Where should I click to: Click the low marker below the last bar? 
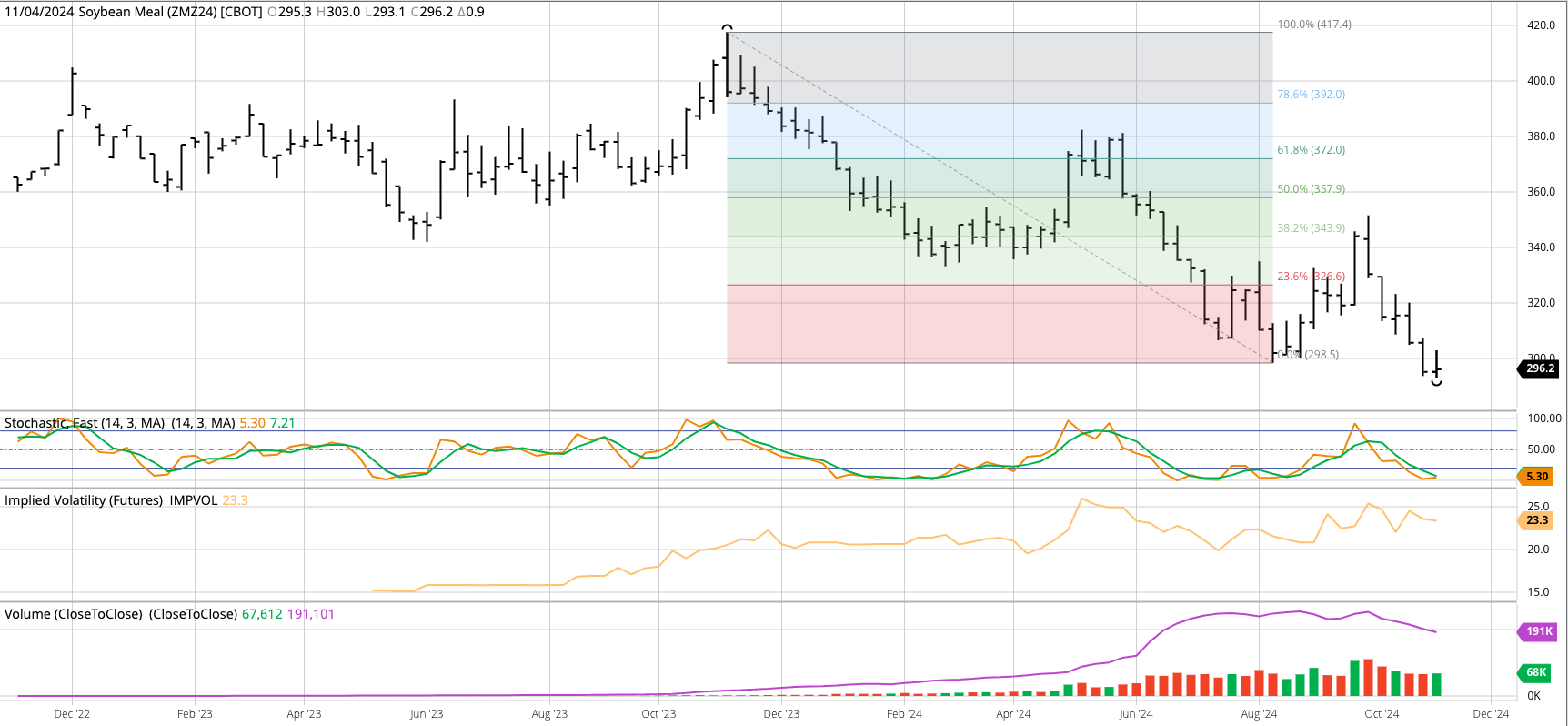click(x=1436, y=383)
